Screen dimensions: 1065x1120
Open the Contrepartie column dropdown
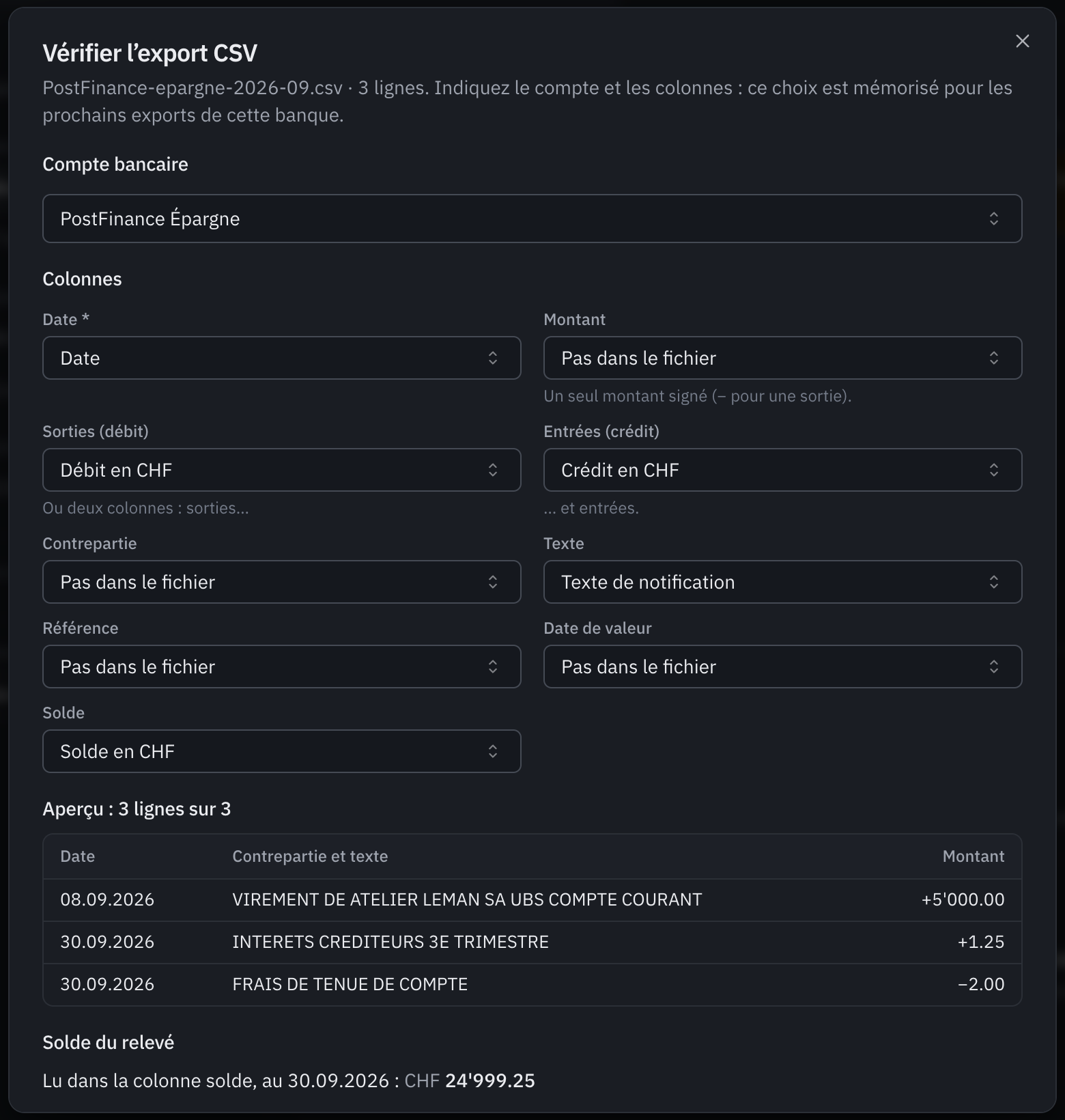click(x=281, y=582)
